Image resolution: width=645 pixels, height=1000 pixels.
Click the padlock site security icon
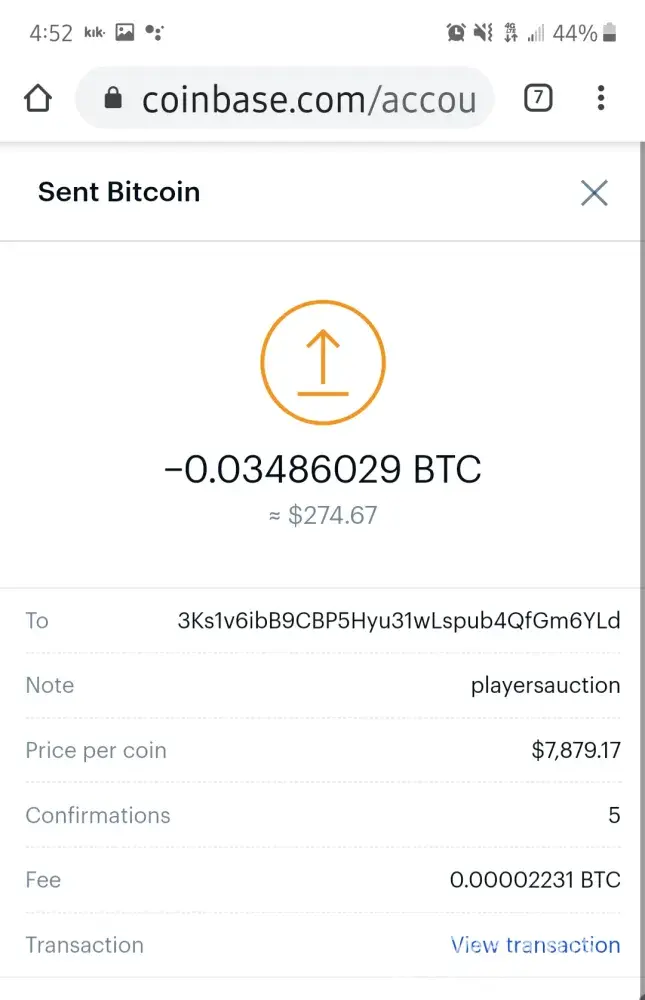coord(113,98)
